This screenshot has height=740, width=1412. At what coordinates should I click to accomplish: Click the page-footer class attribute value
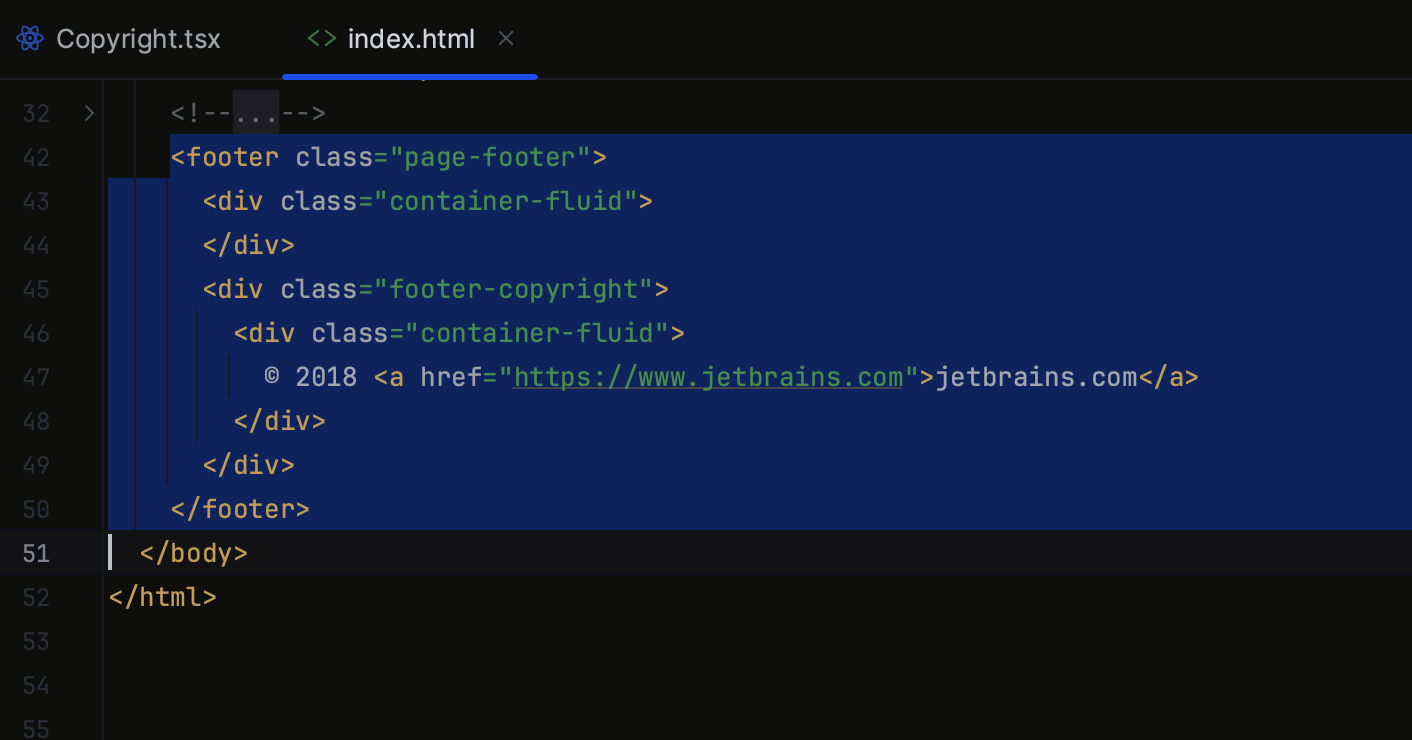tap(497, 157)
